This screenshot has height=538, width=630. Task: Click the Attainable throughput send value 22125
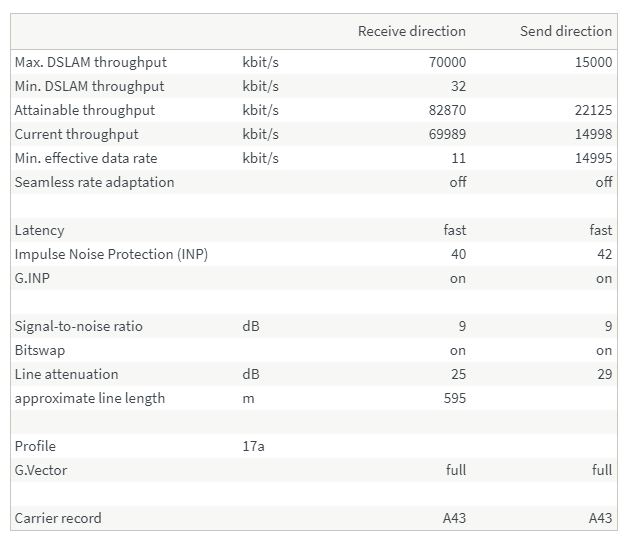pyautogui.click(x=593, y=110)
